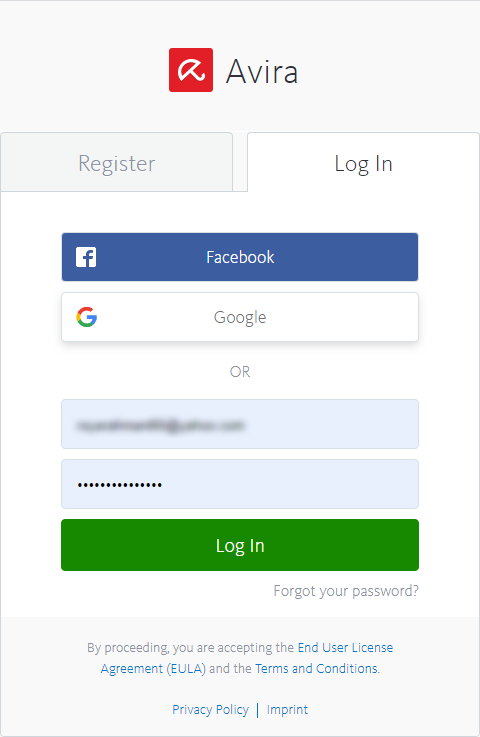Click the Avira wordmark text

[262, 72]
